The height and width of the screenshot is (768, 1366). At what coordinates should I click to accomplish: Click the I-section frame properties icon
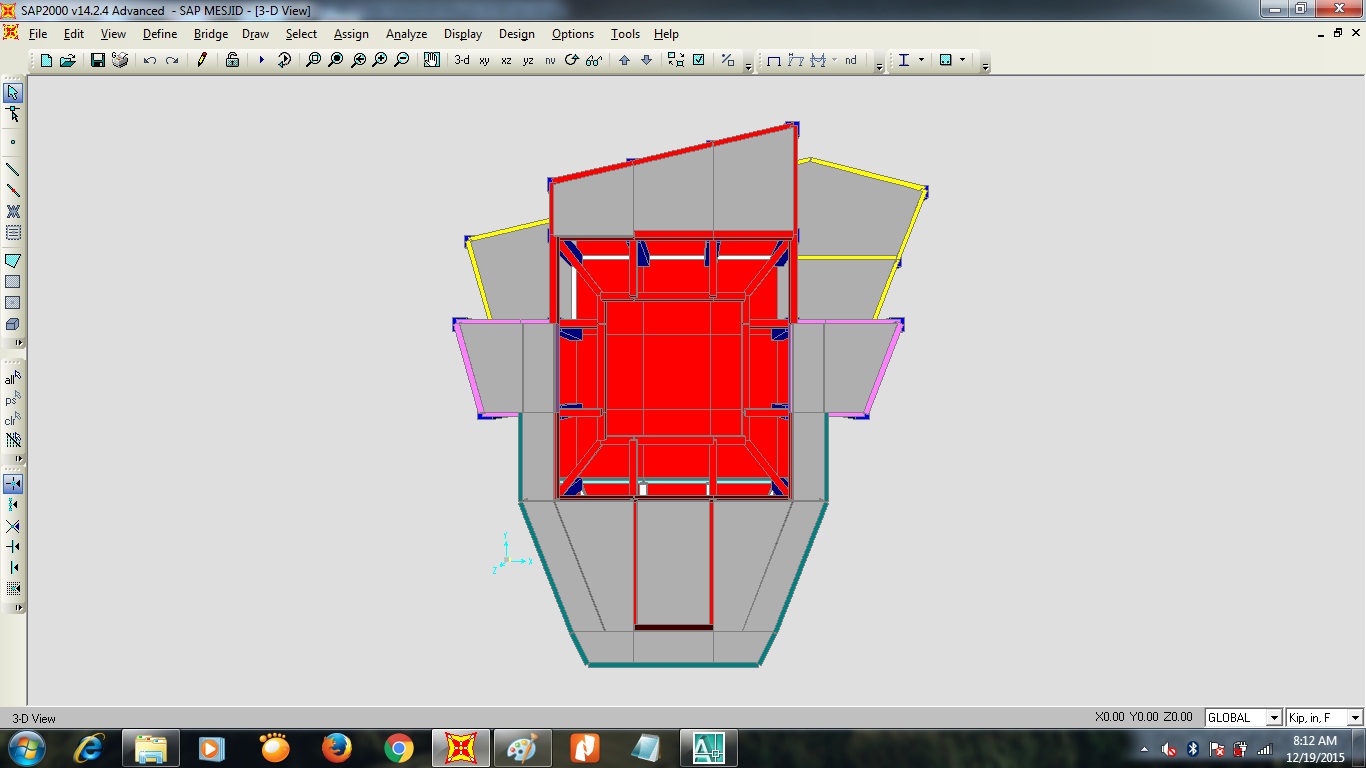(904, 60)
